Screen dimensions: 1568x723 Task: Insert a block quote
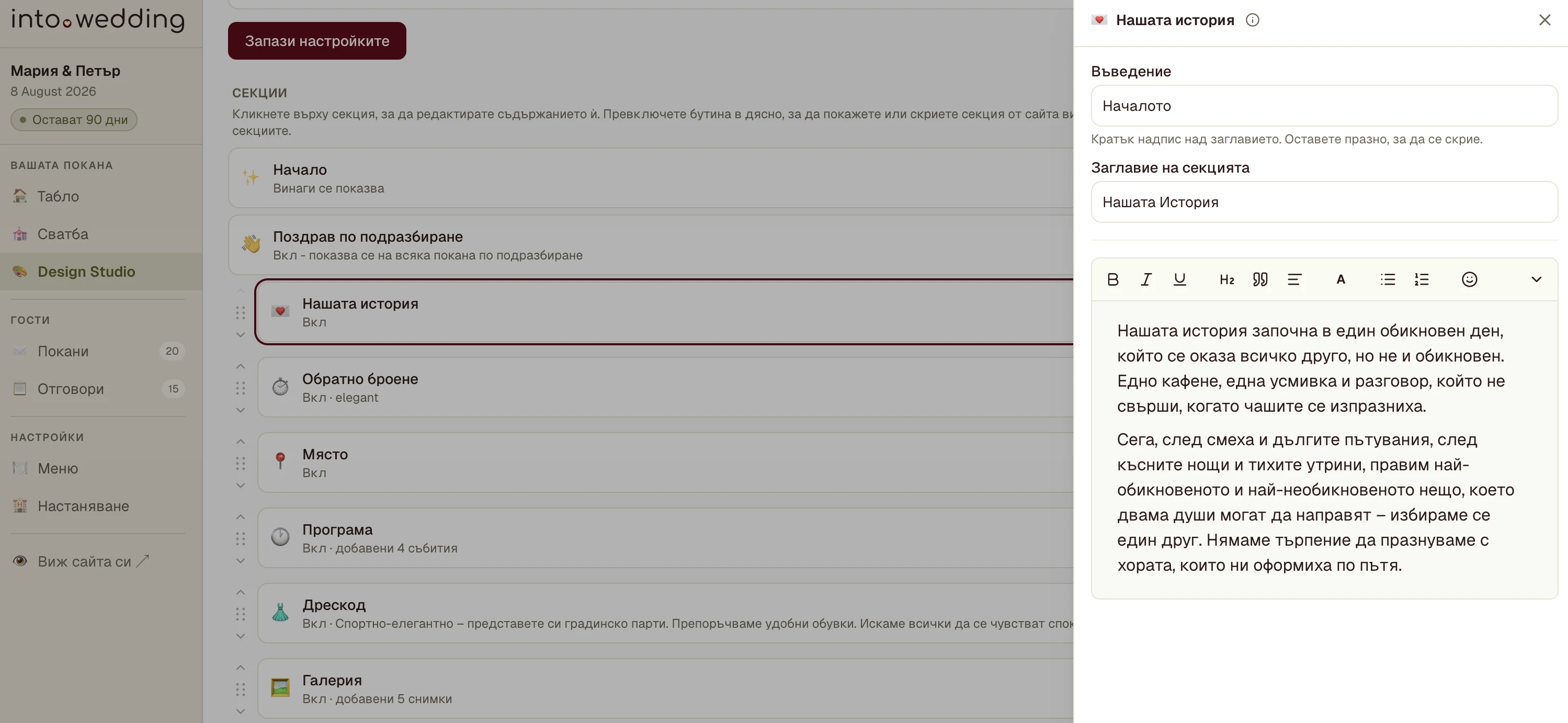(x=1260, y=279)
